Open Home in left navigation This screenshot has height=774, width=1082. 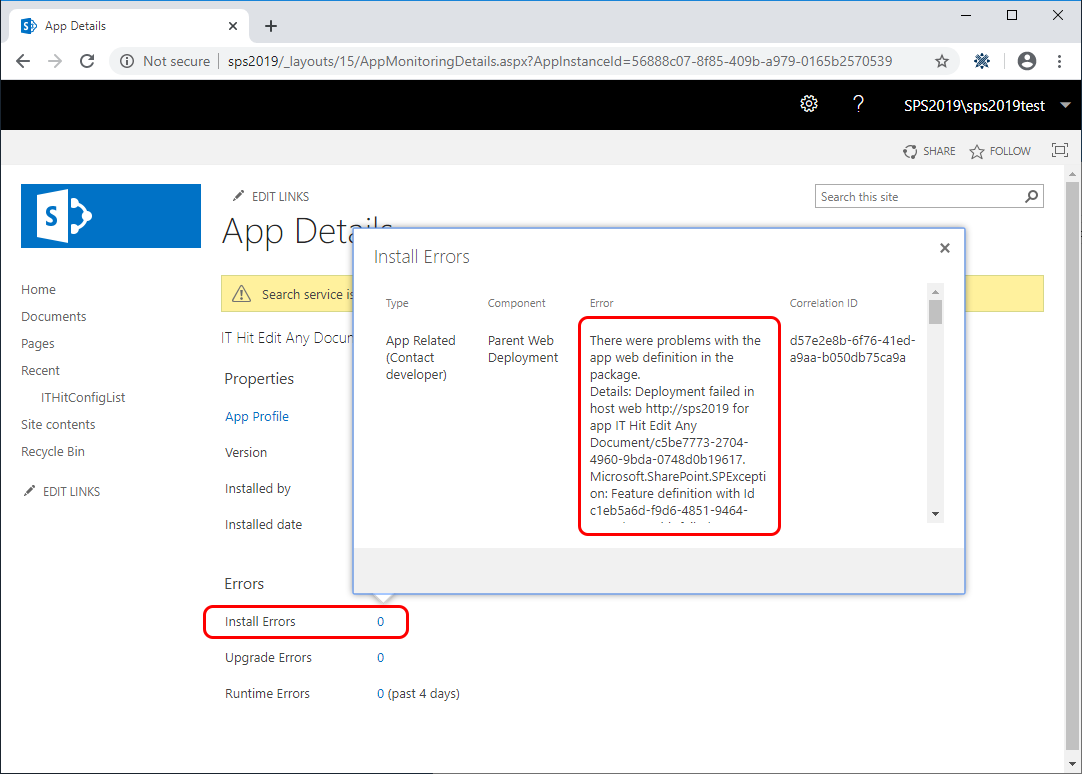[x=38, y=290]
